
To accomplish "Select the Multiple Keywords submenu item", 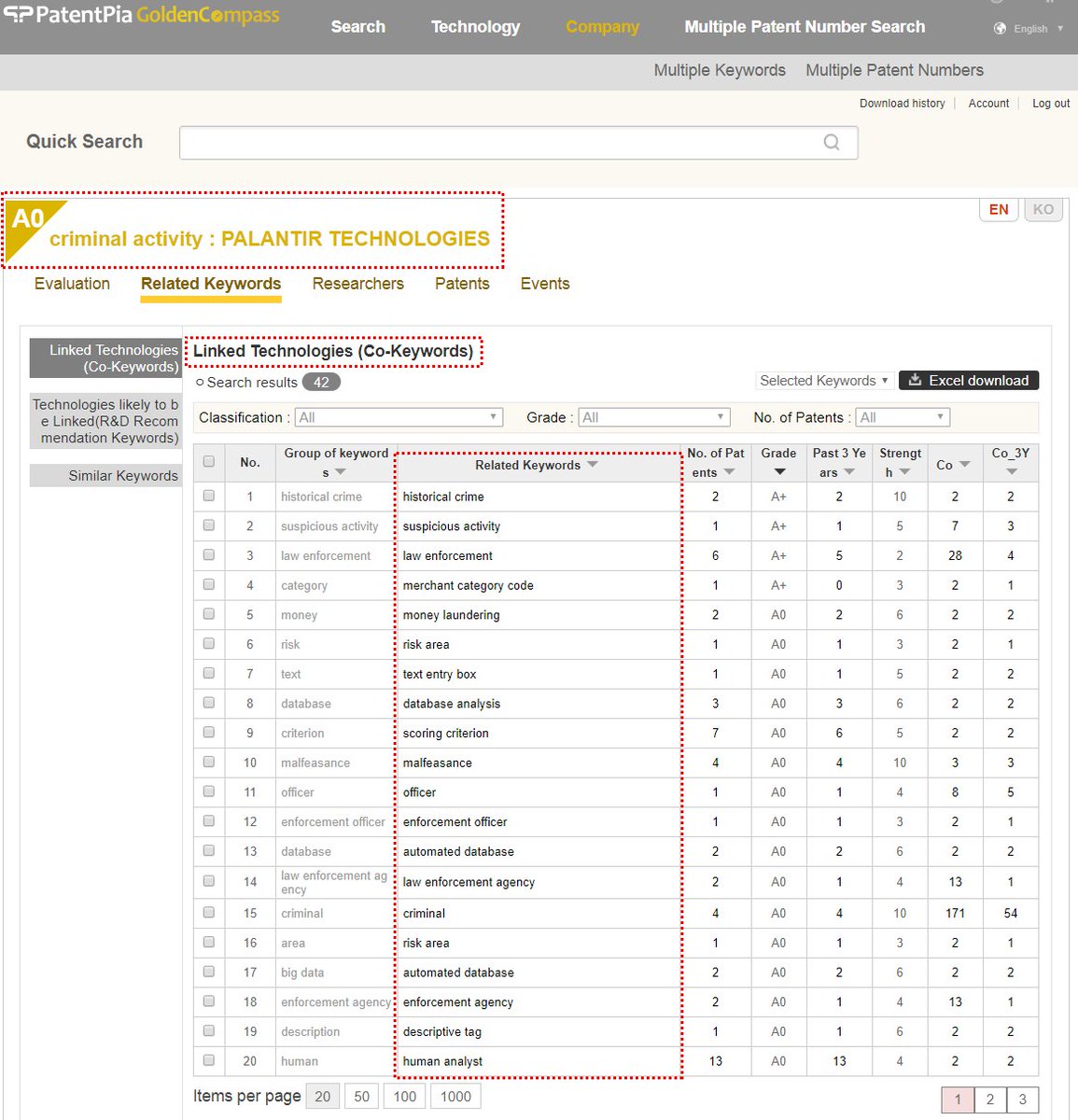I will pos(720,70).
